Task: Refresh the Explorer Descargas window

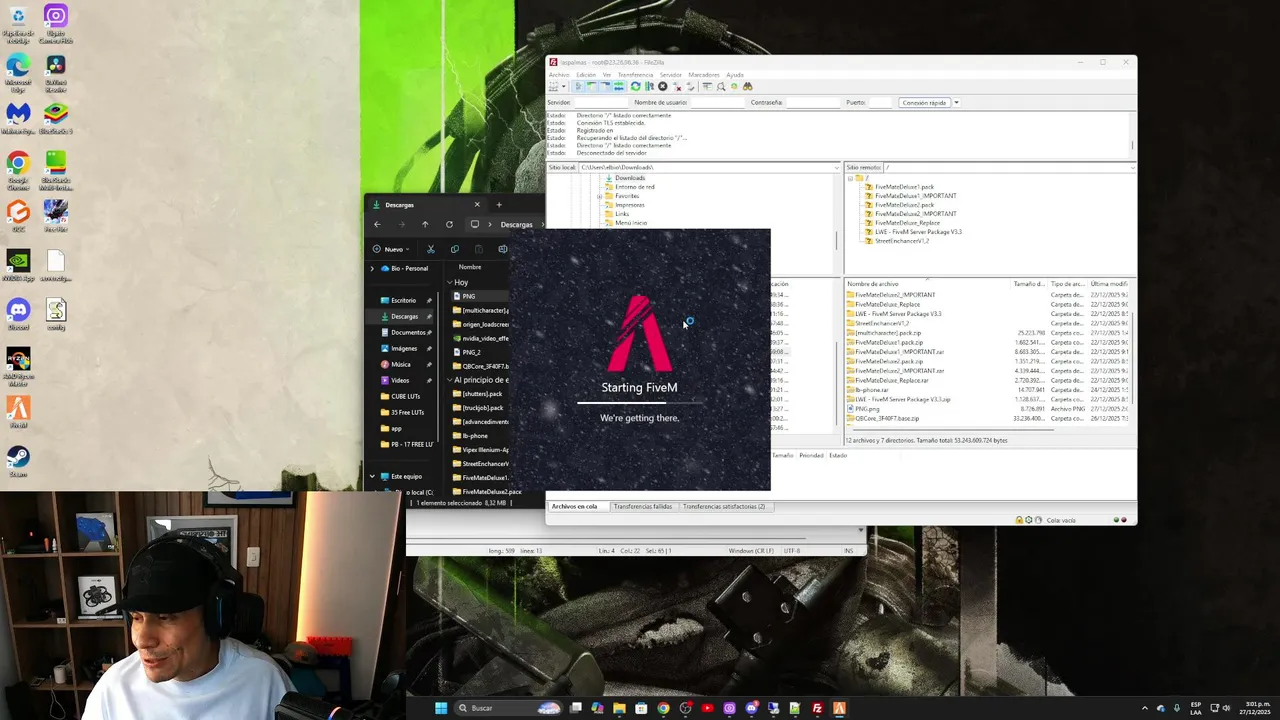Action: [449, 224]
